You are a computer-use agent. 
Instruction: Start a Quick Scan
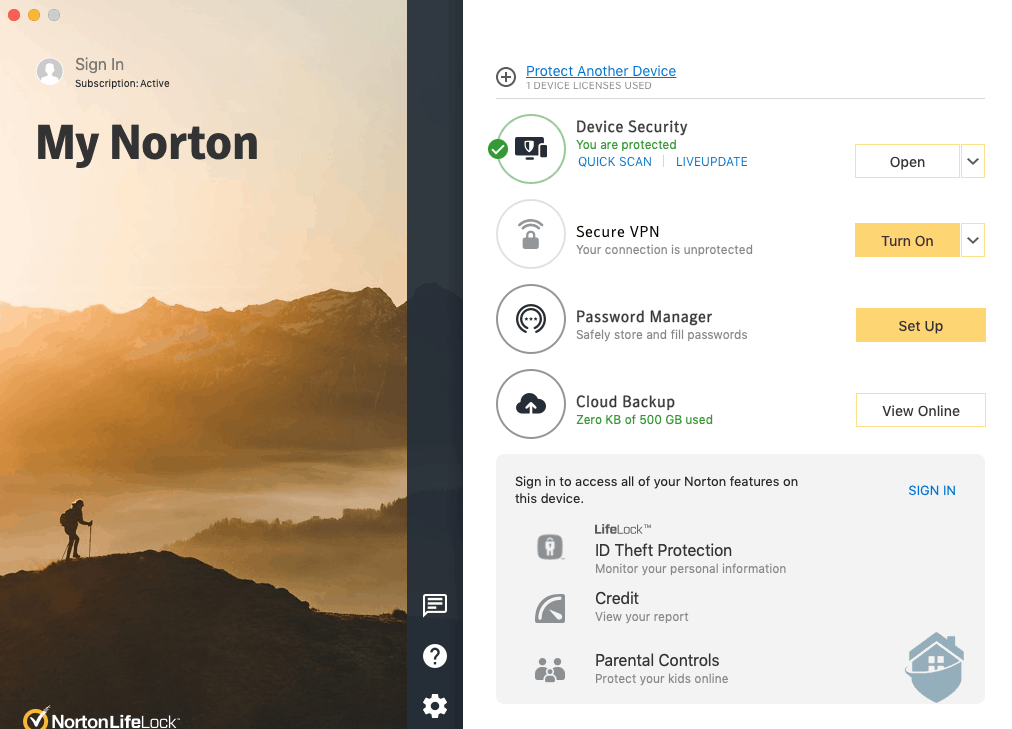614,162
